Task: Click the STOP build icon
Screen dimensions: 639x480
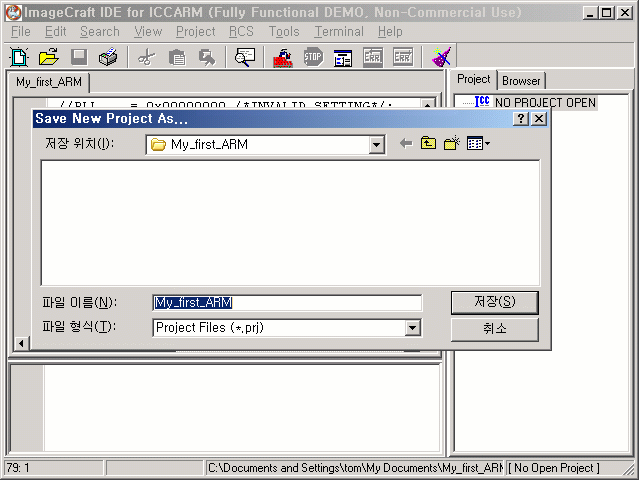Action: pos(313,57)
